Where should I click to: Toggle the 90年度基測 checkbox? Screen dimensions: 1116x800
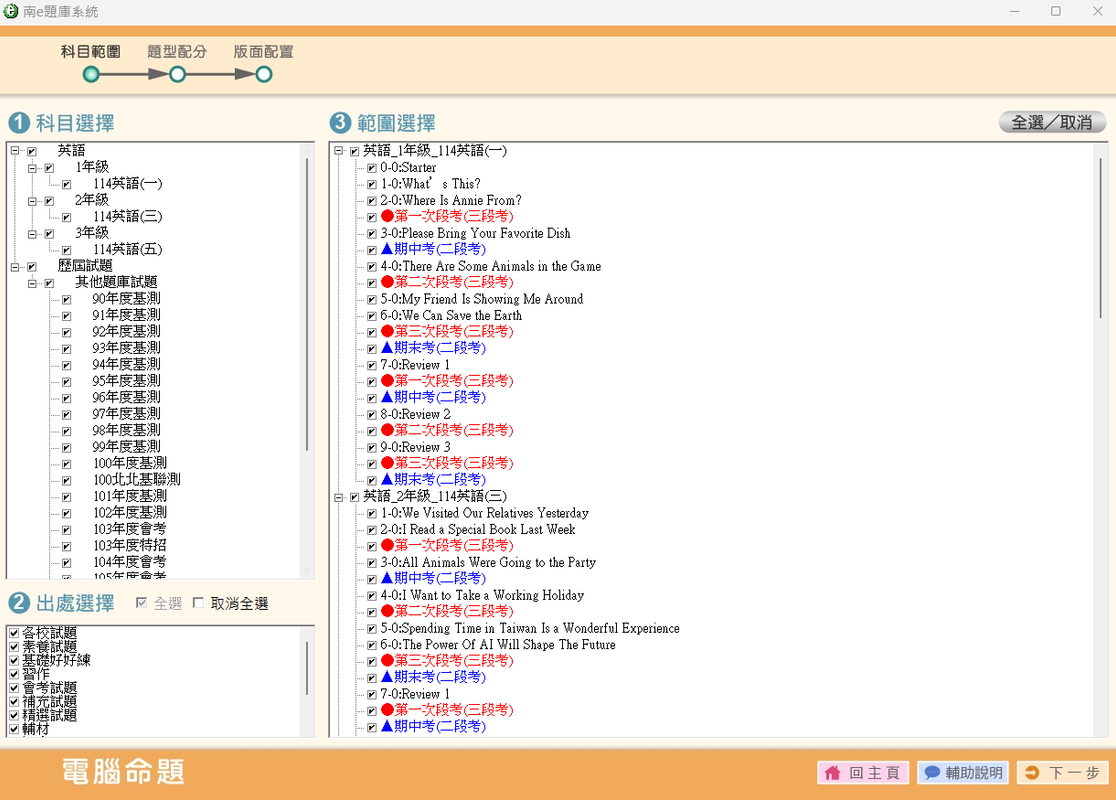tap(66, 300)
